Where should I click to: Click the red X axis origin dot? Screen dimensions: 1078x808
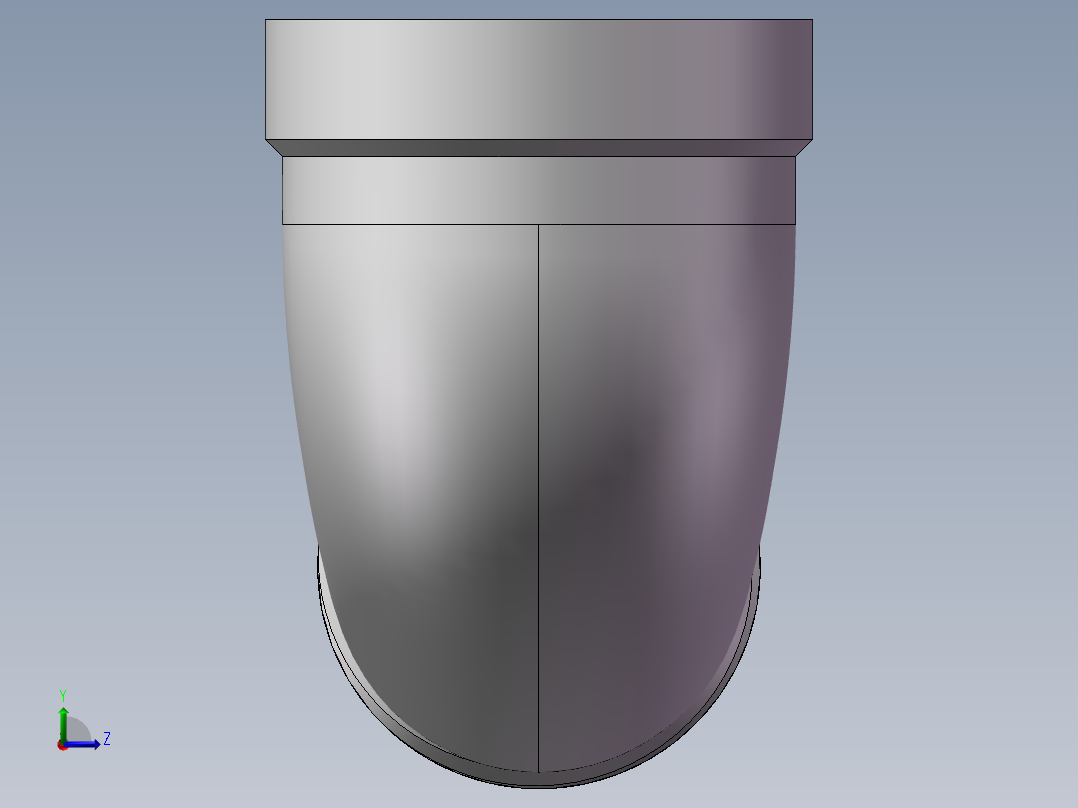tap(62, 745)
